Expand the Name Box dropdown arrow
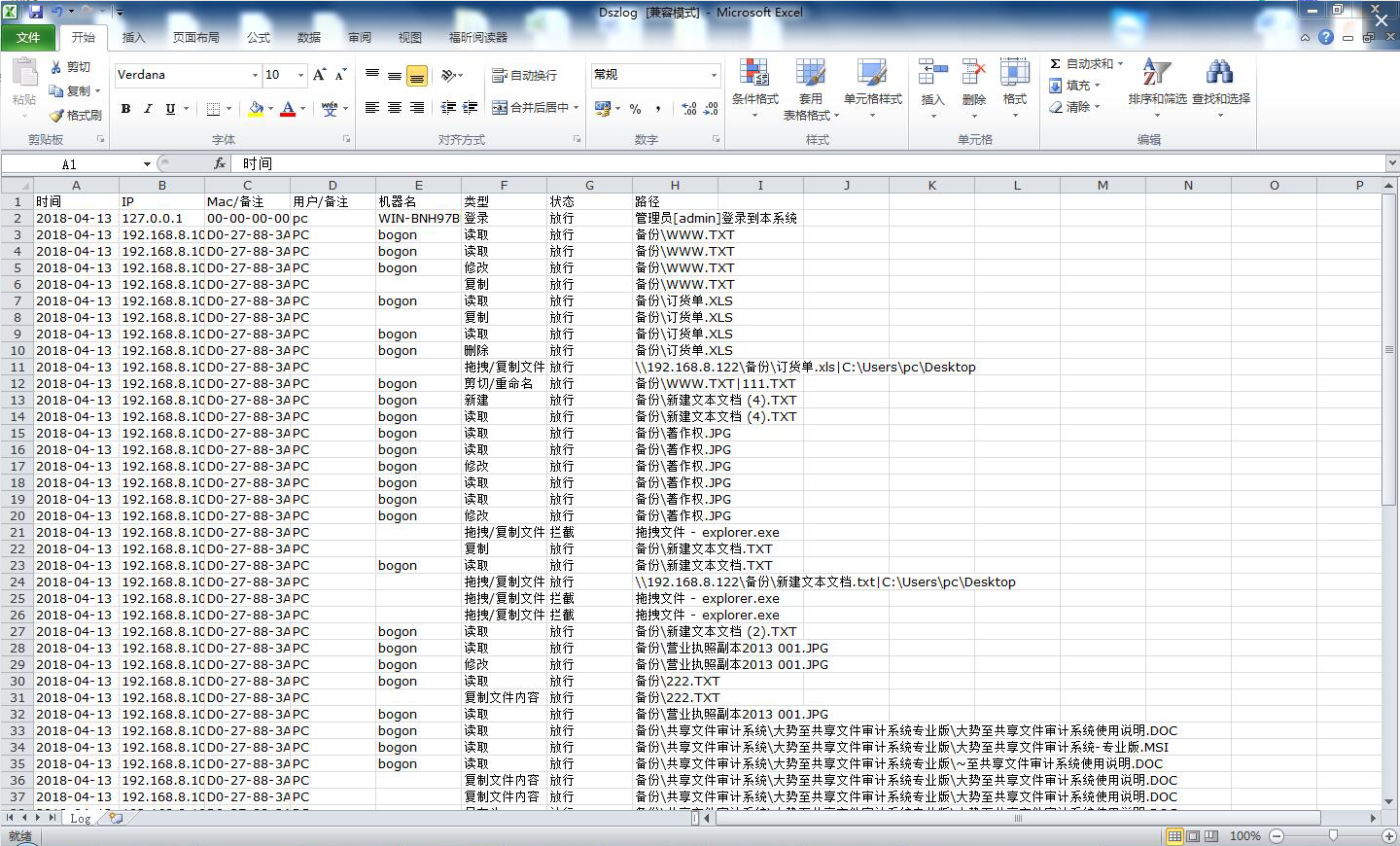 pyautogui.click(x=147, y=164)
